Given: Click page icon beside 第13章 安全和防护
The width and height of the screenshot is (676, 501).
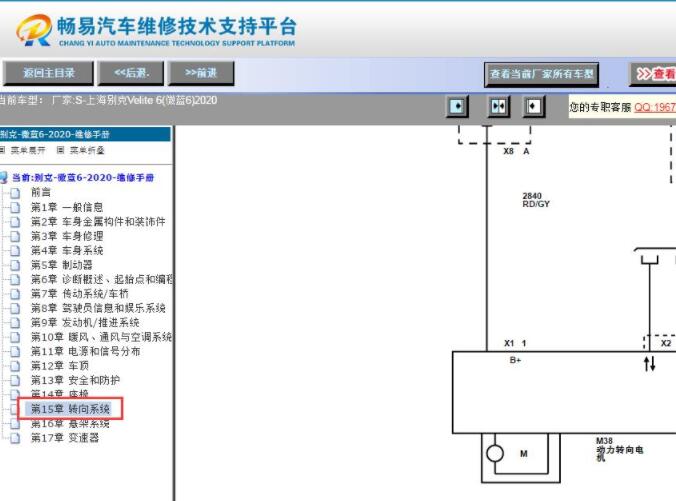Looking at the screenshot, I should click(x=15, y=381).
